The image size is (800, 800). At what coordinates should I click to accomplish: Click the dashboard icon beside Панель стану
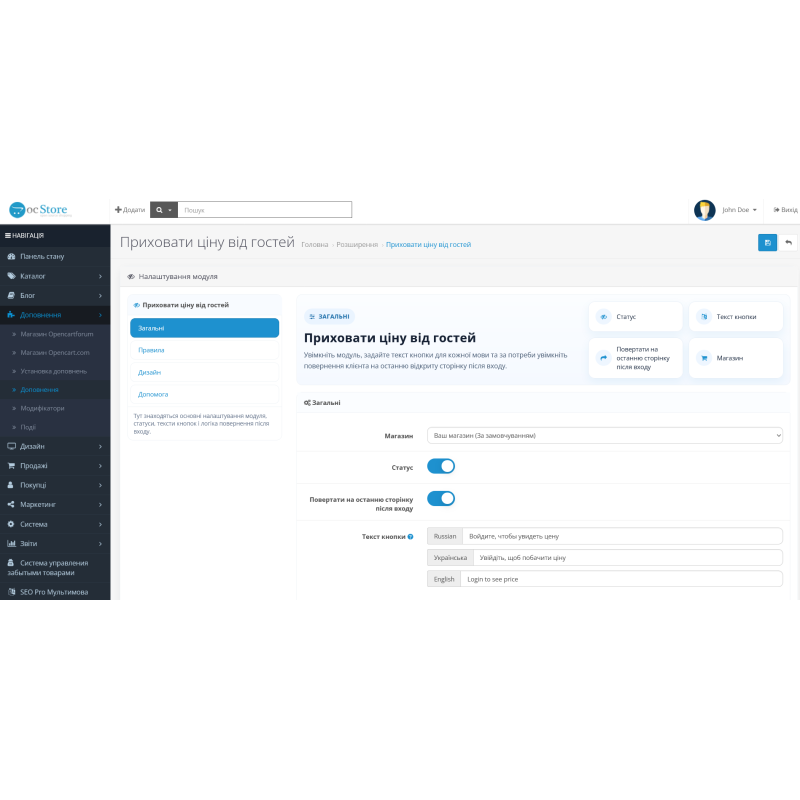(11, 257)
